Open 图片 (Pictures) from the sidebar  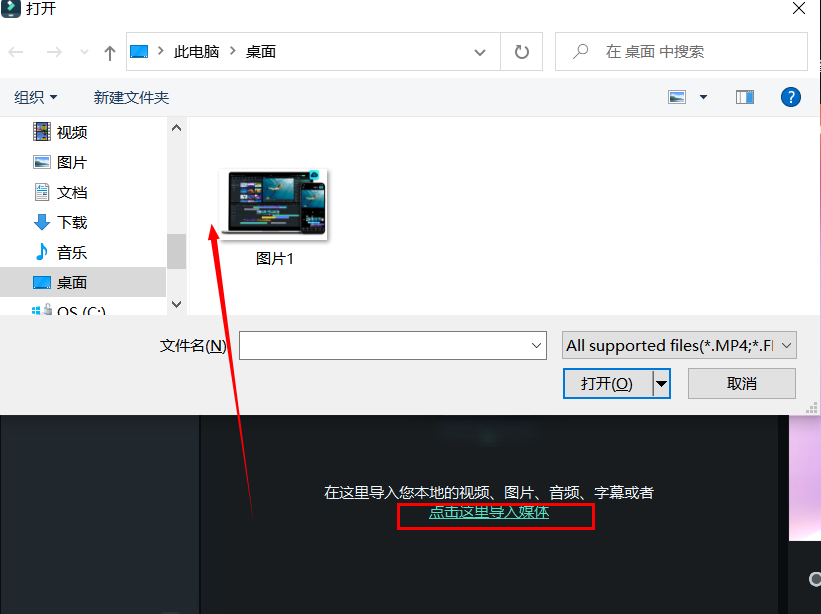pyautogui.click(x=72, y=161)
